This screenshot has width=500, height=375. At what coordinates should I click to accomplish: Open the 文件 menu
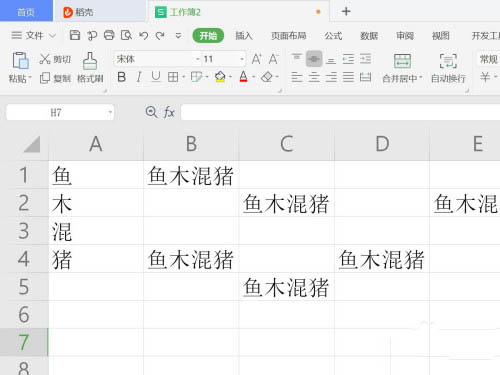[x=33, y=35]
